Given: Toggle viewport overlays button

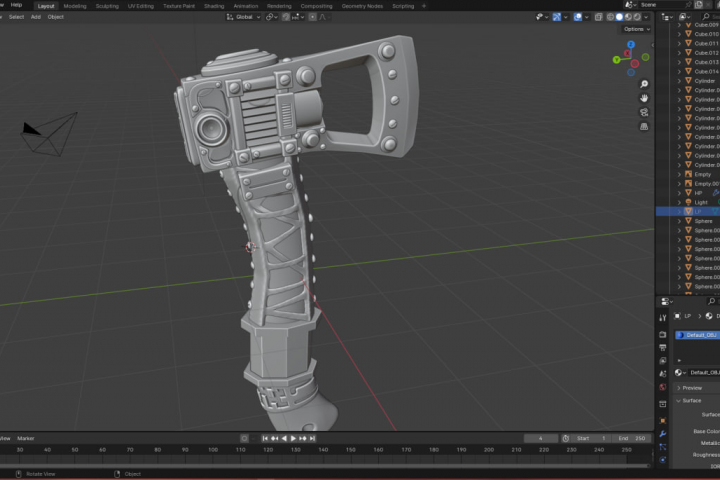Looking at the screenshot, I should (x=576, y=17).
